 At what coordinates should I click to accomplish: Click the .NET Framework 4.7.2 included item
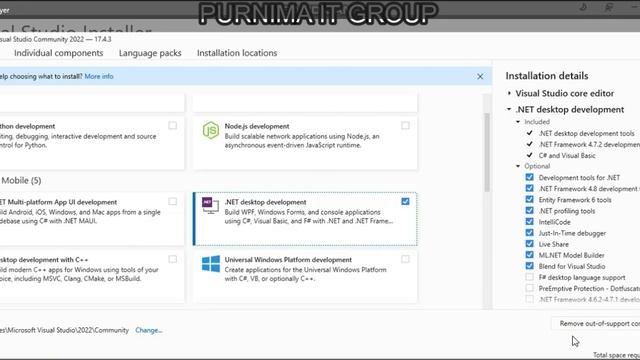click(589, 144)
